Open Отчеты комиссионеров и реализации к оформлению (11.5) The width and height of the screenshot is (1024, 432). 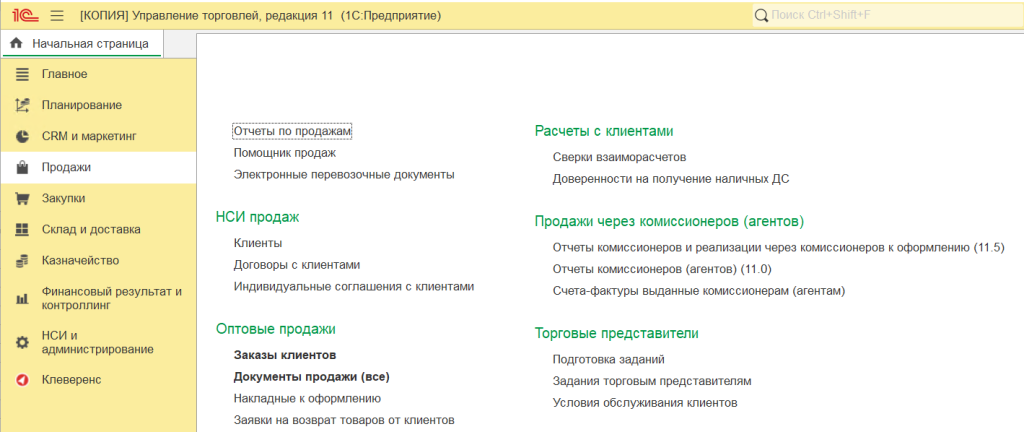pos(778,247)
